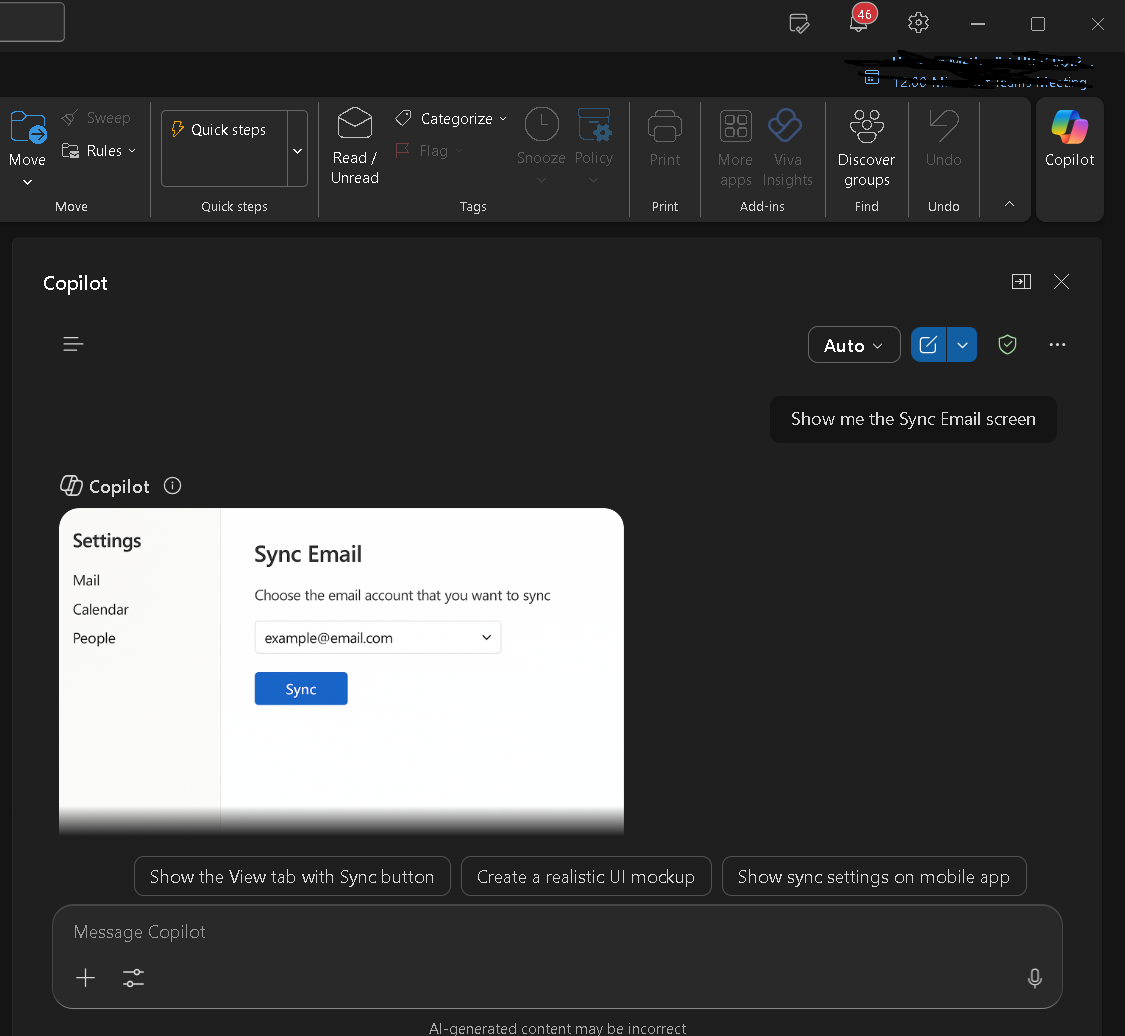Click the microphone icon for voice input

(1035, 978)
